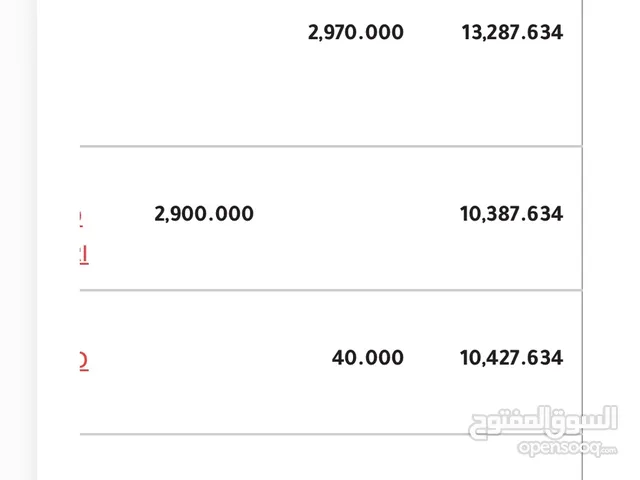
Task: Select the 2,970.000 amount
Action: coord(356,33)
